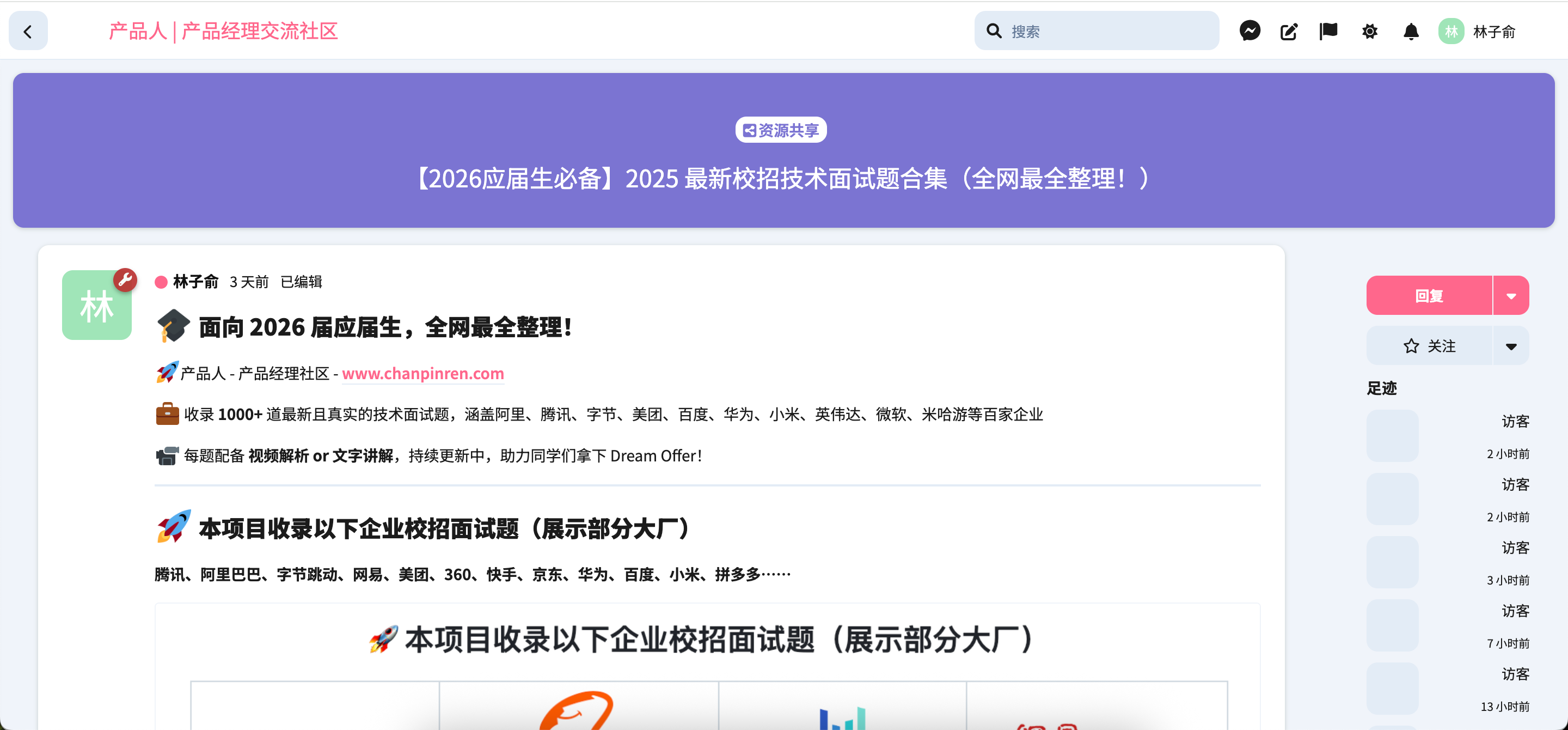
Task: Go to 产品人 community home title
Action: point(223,31)
